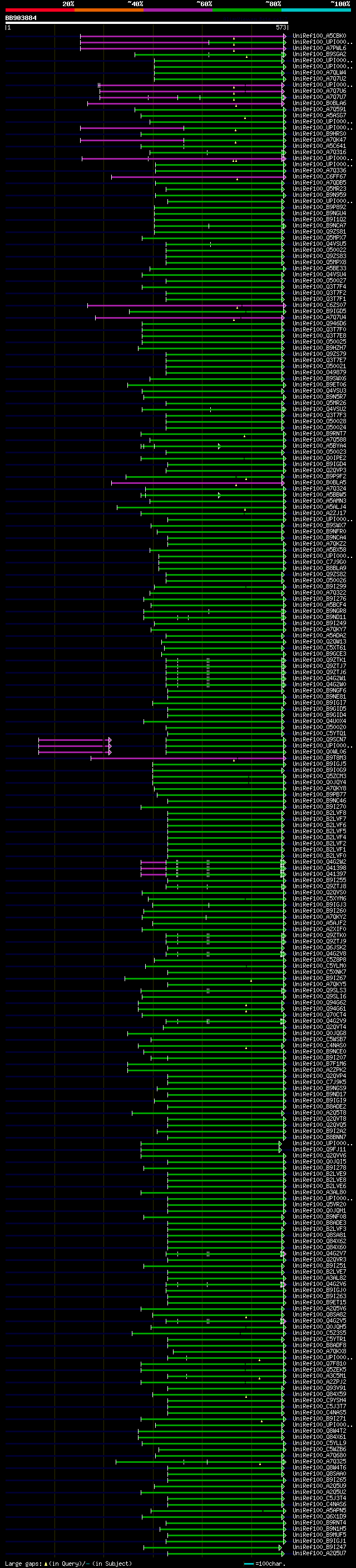Click the red ~20% identity legend bar
Screen dimensions: 356x1568
click(39, 10)
